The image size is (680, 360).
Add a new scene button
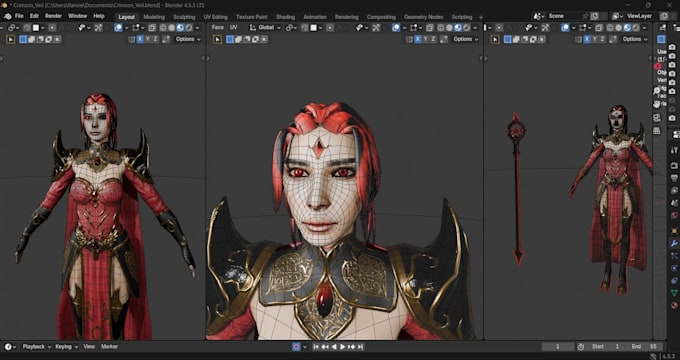click(595, 16)
